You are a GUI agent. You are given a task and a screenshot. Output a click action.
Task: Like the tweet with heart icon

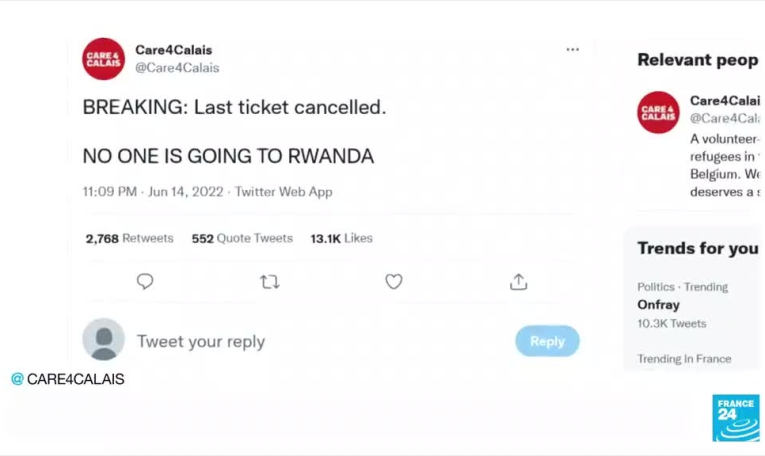point(394,282)
